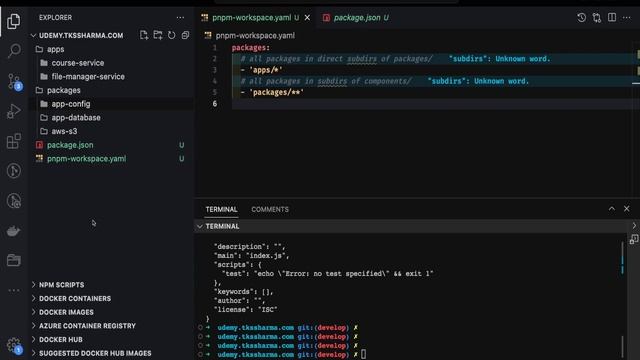
Task: Refresh the Explorer file tree
Action: point(171,35)
